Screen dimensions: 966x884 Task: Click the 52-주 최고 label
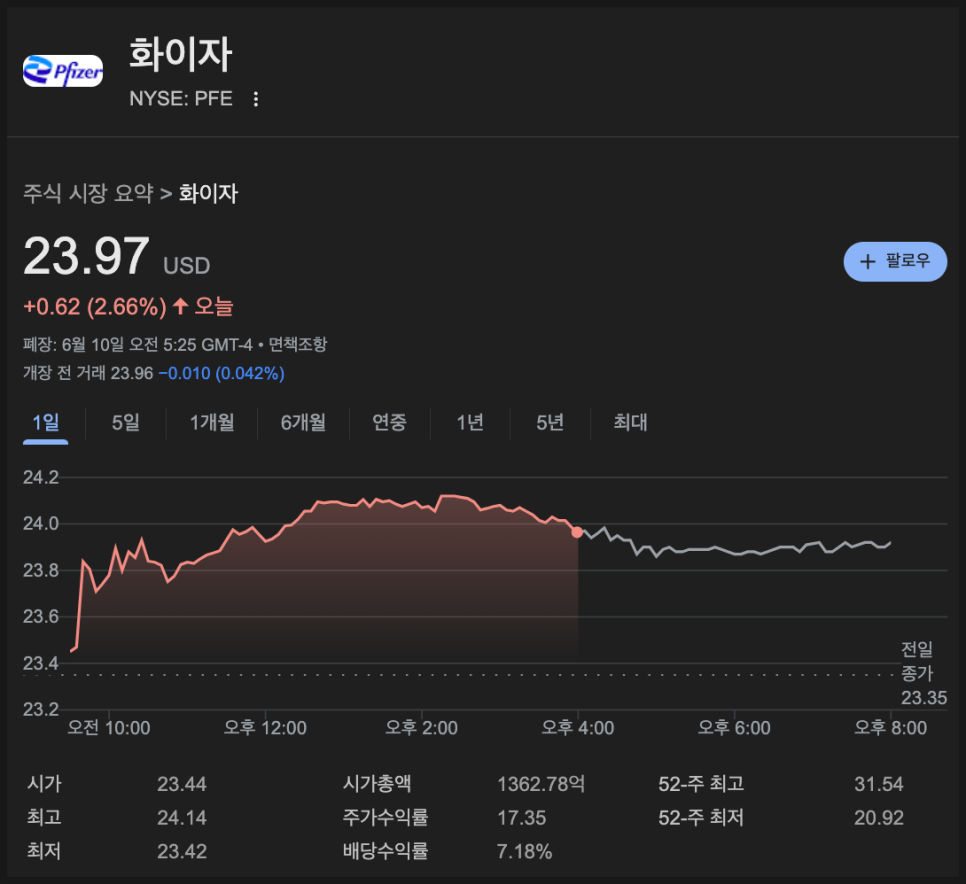point(701,784)
